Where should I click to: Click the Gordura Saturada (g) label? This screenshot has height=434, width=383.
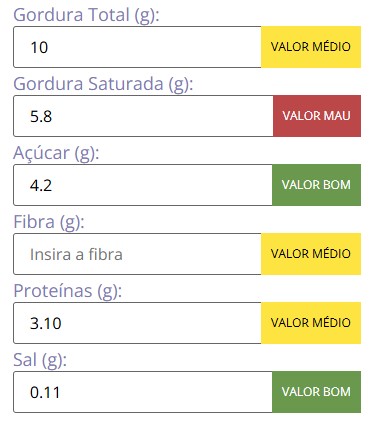103,84
